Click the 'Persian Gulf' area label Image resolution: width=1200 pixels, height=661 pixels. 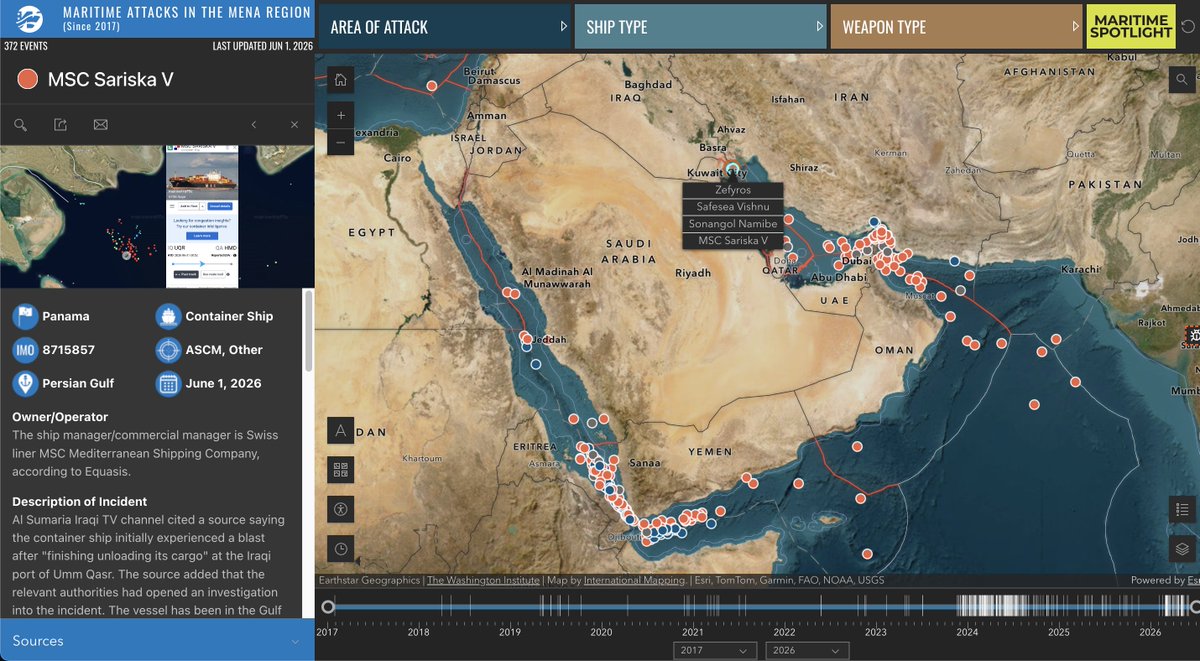point(78,383)
